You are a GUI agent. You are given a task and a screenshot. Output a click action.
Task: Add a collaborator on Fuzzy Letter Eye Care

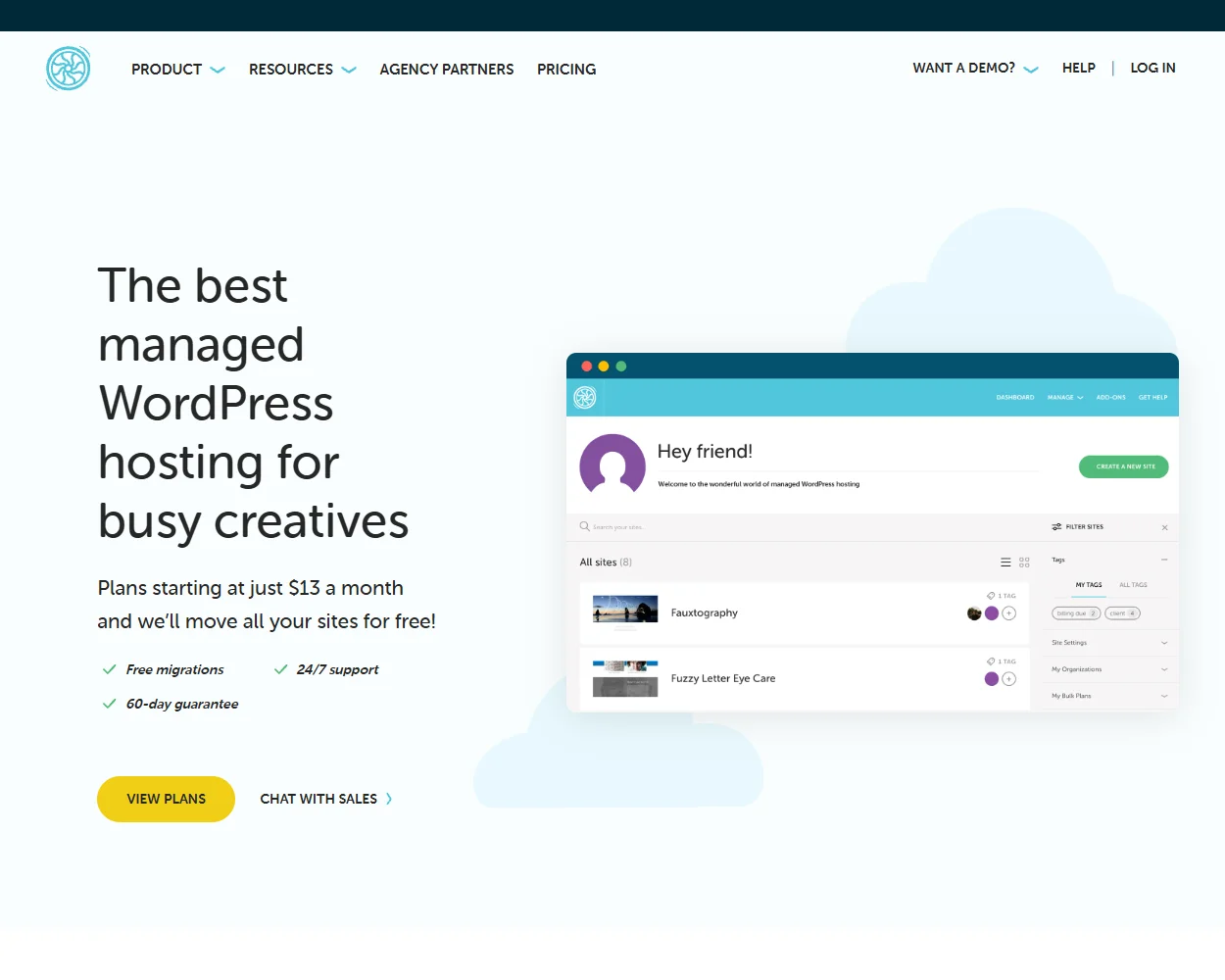1008,678
